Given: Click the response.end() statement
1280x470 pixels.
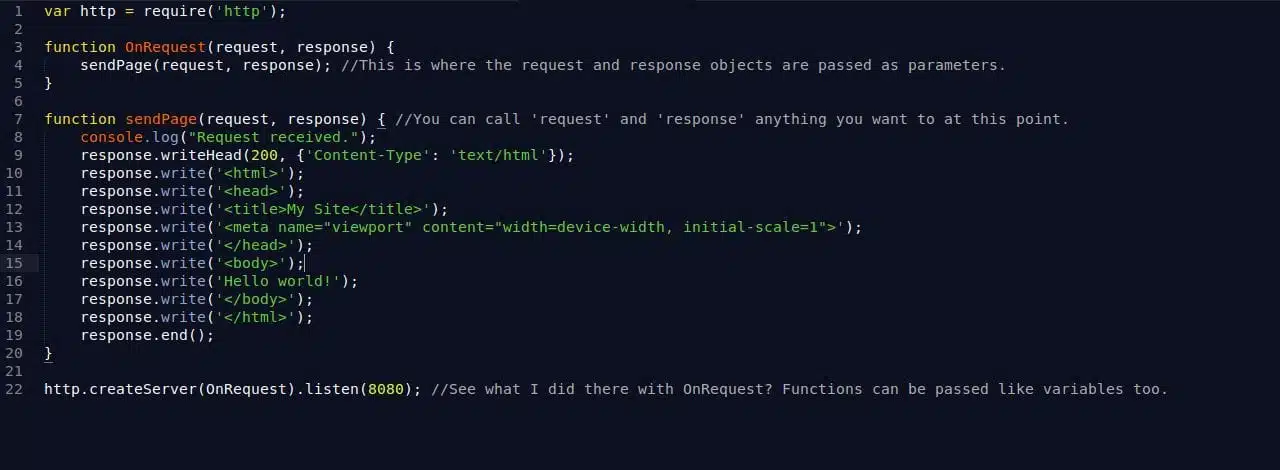Looking at the screenshot, I should click(x=147, y=335).
